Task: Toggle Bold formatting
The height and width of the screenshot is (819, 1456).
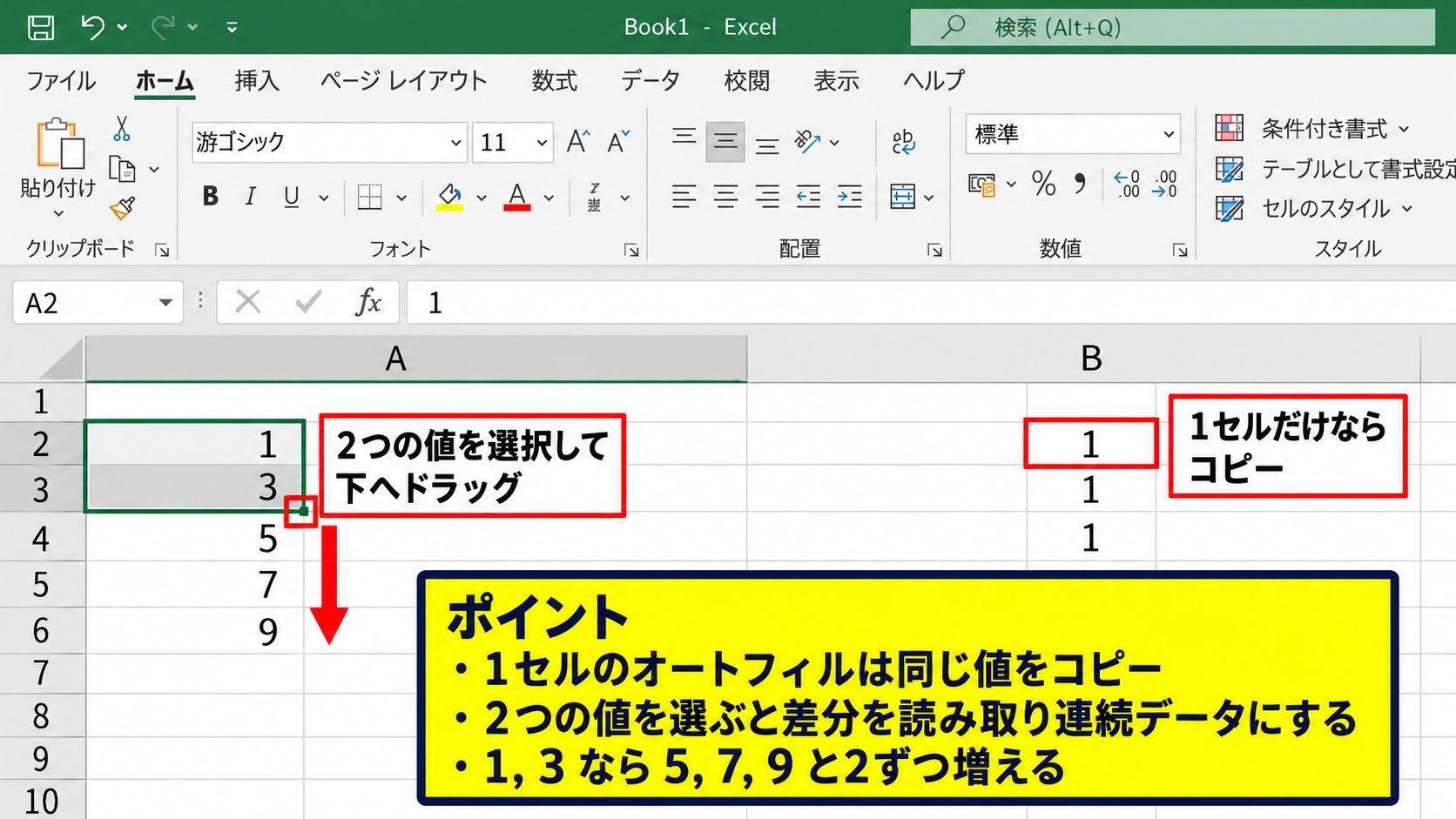Action: point(210,197)
